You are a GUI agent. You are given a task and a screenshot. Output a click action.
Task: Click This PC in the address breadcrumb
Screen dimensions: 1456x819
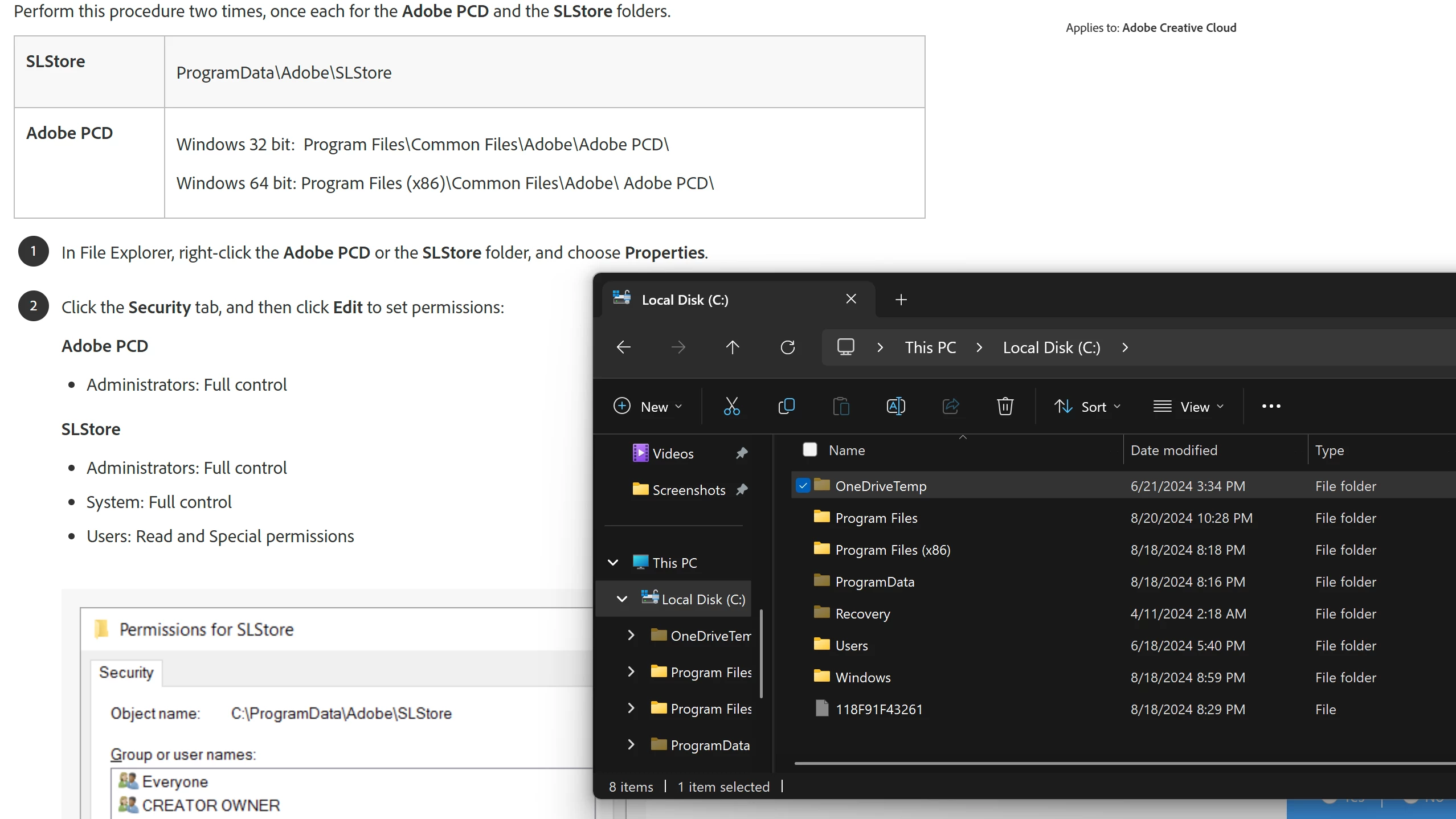[x=930, y=347]
